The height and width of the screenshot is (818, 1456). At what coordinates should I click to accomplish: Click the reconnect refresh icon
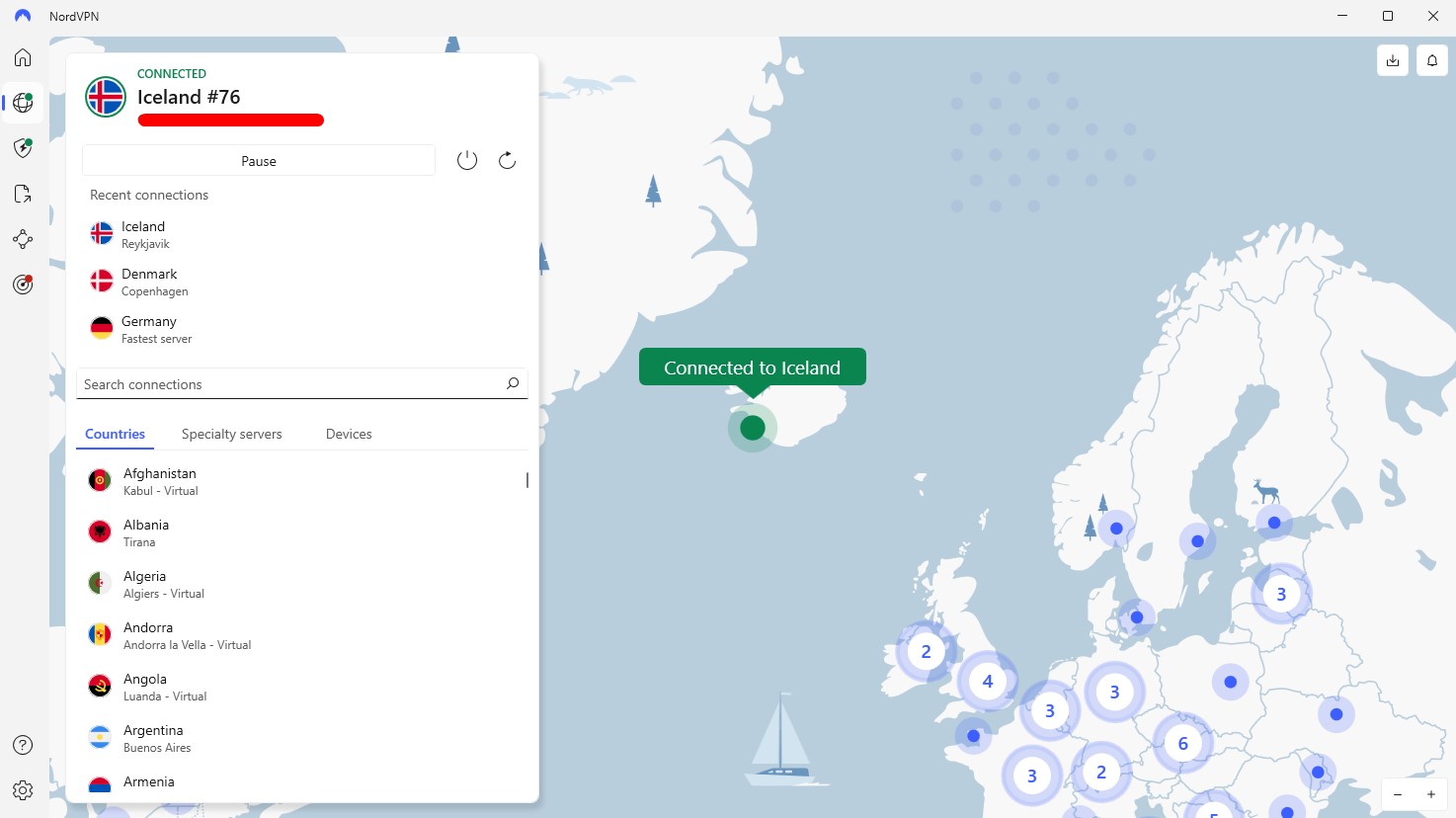[508, 160]
